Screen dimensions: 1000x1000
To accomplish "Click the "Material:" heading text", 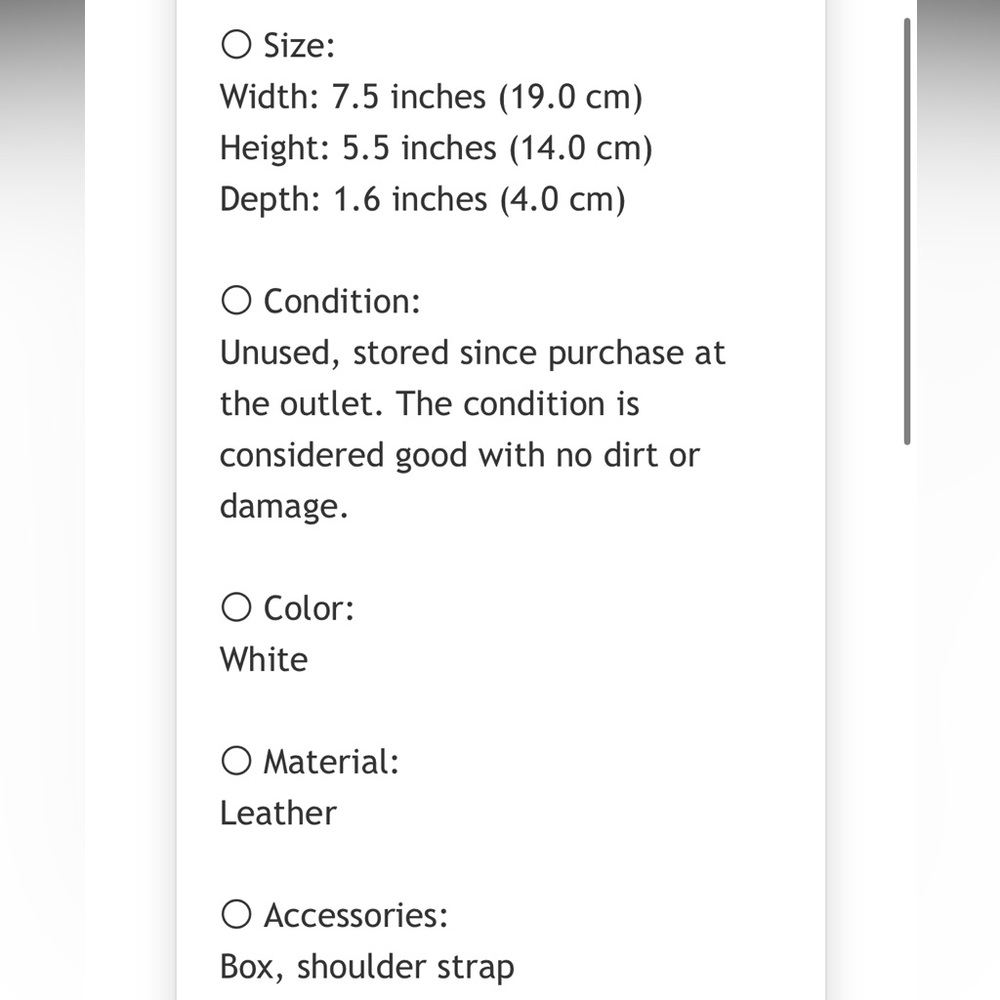I will [331, 761].
